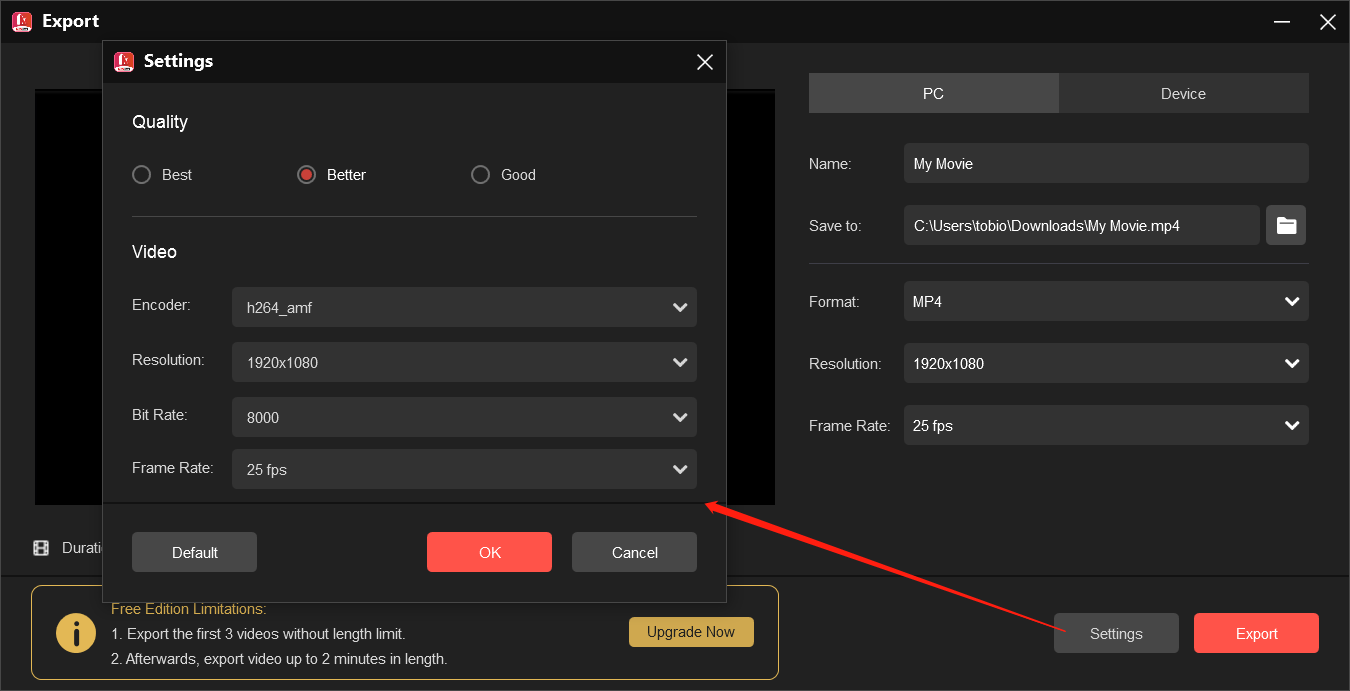Viewport: 1350px width, 691px height.
Task: Select the Better quality radio button
Action: point(306,174)
